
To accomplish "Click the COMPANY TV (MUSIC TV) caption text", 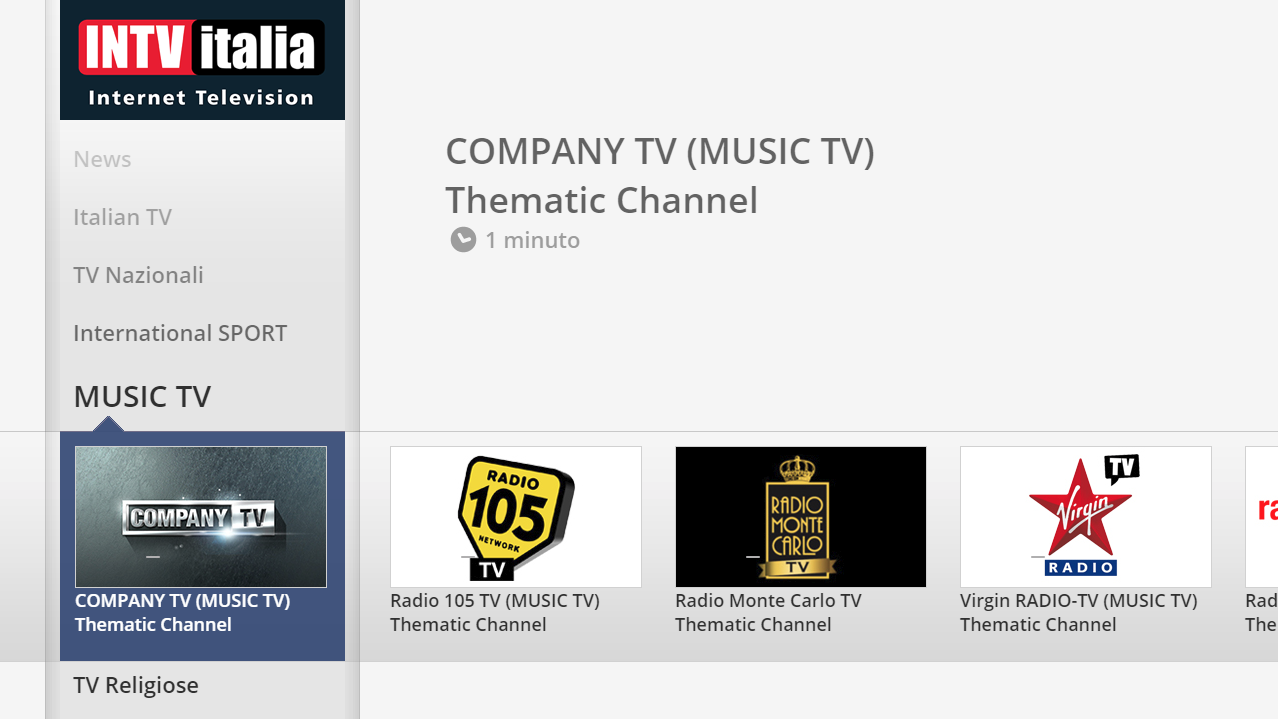I will coord(183,612).
